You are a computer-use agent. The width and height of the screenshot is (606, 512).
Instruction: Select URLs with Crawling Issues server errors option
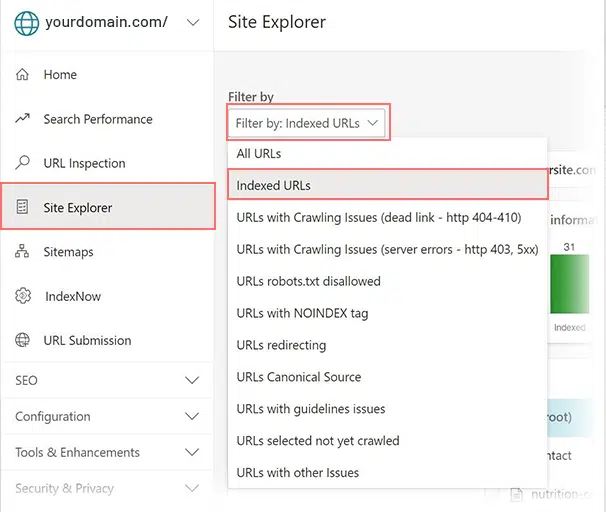coord(388,250)
